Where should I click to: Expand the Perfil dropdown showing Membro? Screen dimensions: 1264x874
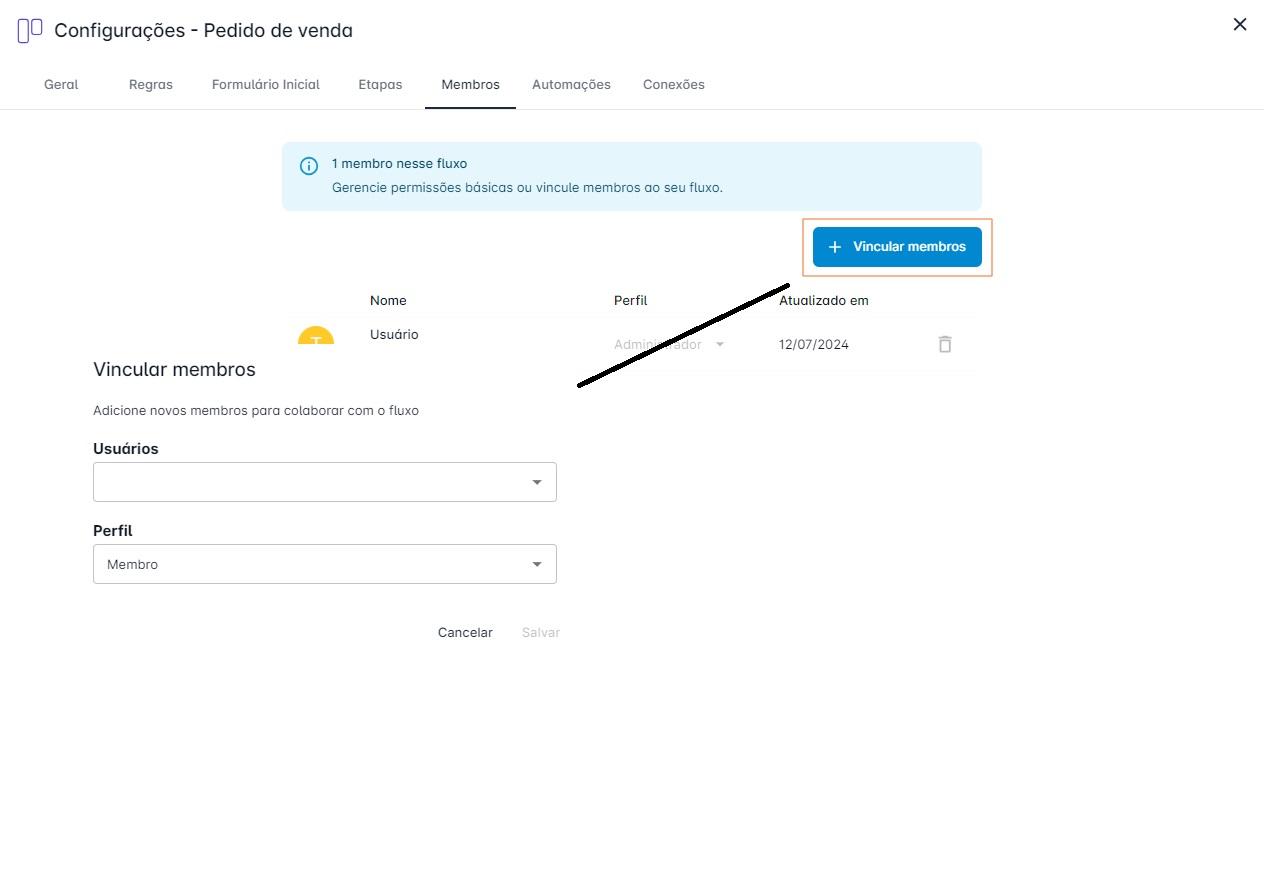pos(537,564)
